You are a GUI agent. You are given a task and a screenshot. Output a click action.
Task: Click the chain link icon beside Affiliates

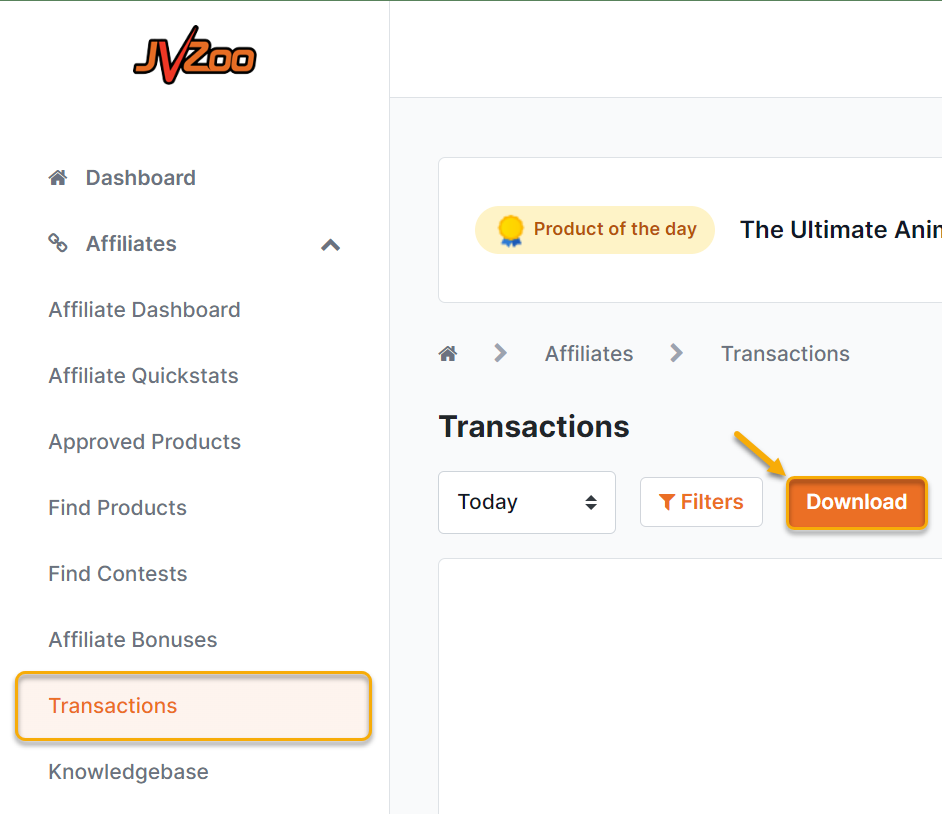pos(58,243)
